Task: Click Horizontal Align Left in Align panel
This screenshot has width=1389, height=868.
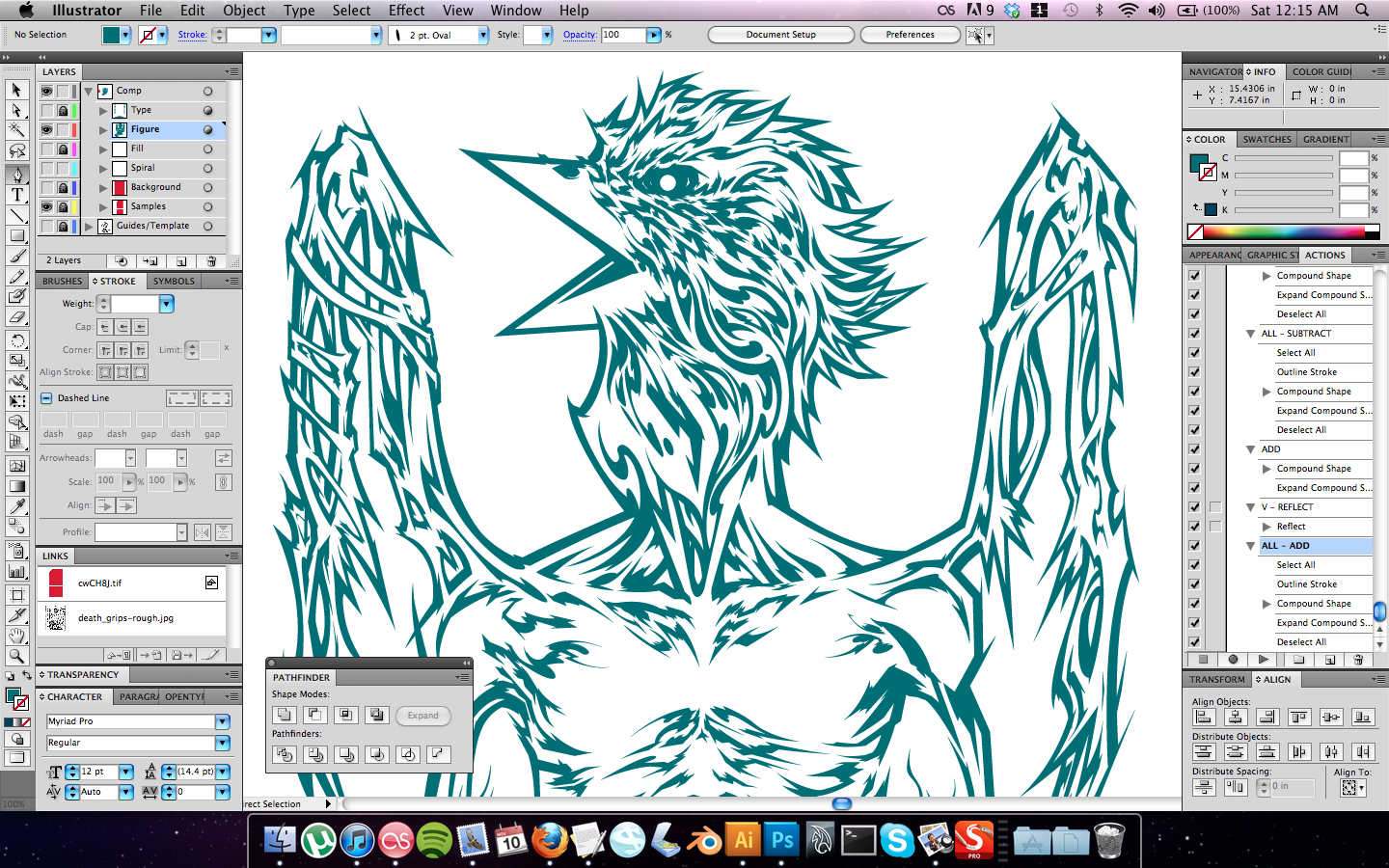Action: (1204, 717)
